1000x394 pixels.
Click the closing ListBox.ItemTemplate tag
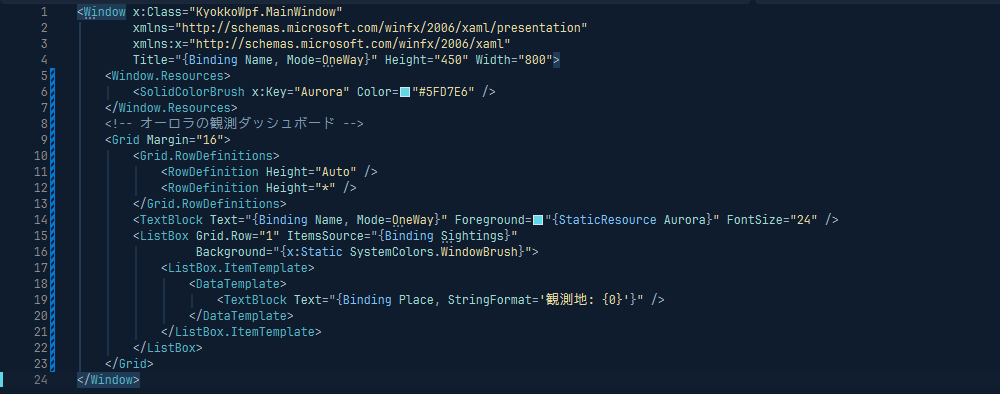[241, 332]
